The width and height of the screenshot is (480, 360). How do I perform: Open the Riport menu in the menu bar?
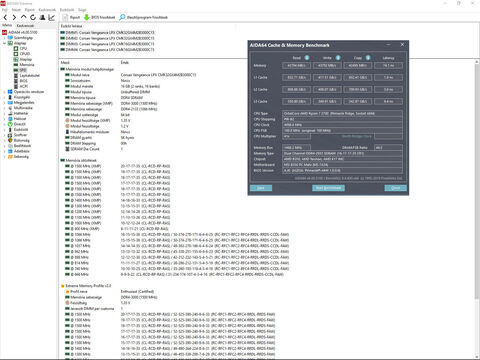[x=30, y=10]
